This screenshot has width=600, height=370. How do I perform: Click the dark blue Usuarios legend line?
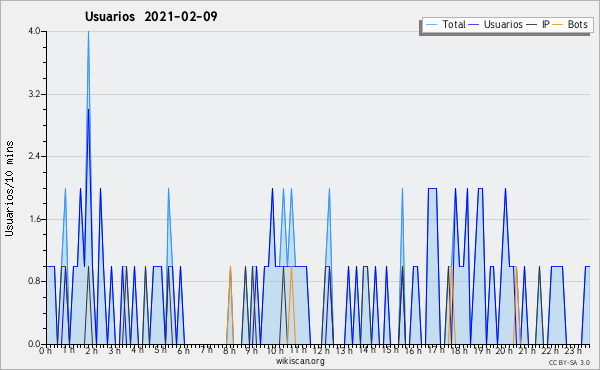[474, 25]
